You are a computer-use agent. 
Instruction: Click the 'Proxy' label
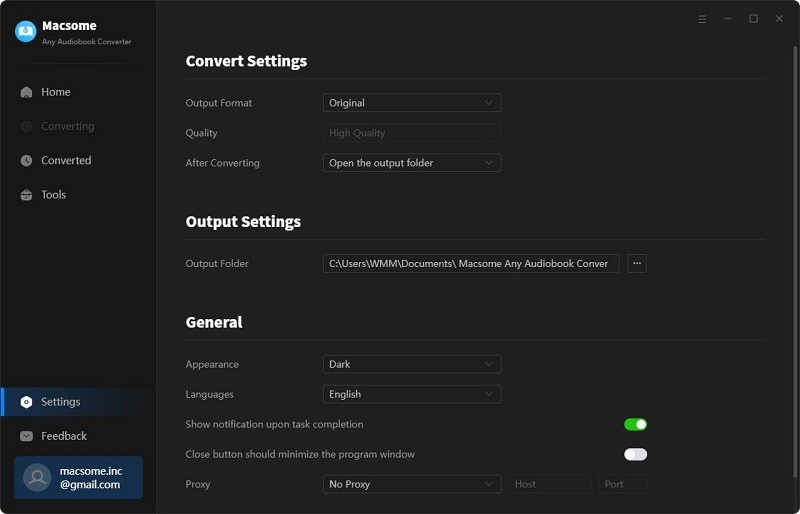[198, 484]
